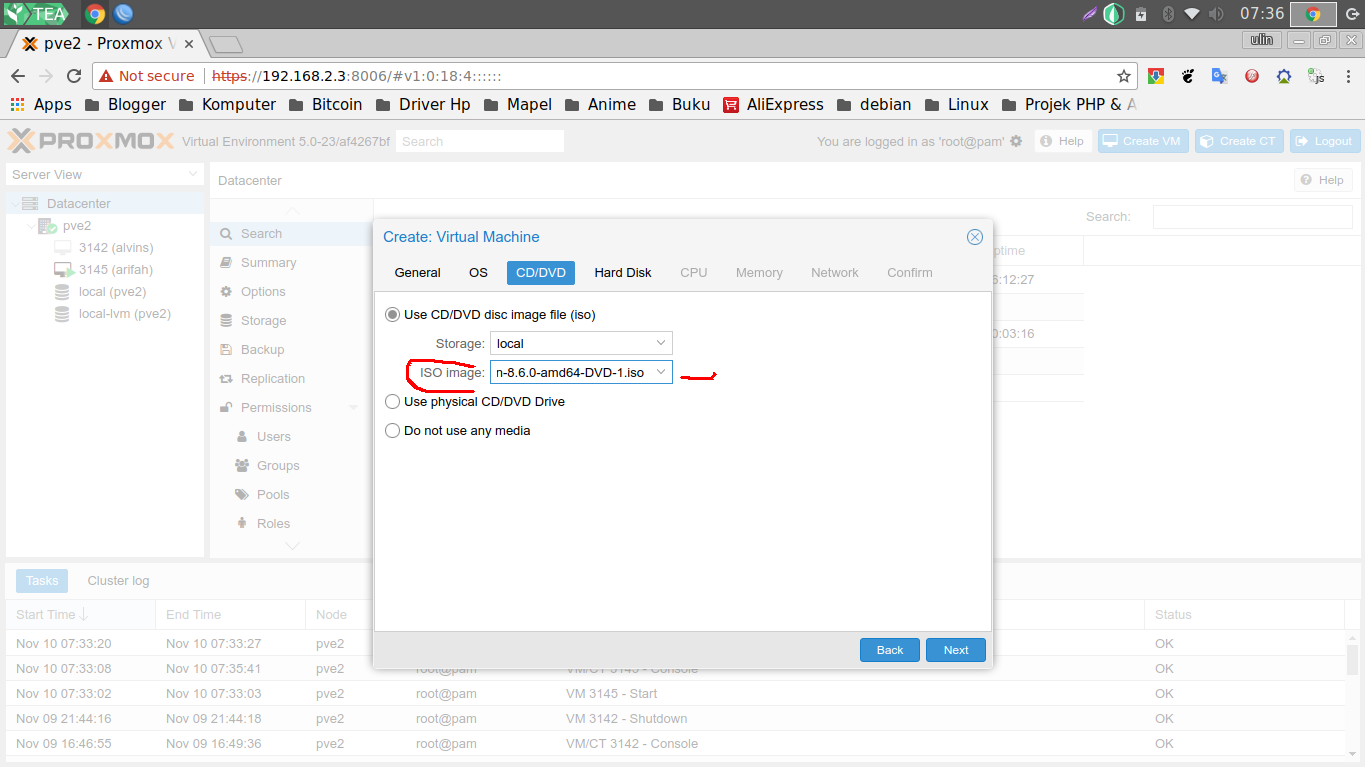The image size is (1365, 767).
Task: Click the End Time column header
Action: [x=230, y=615]
